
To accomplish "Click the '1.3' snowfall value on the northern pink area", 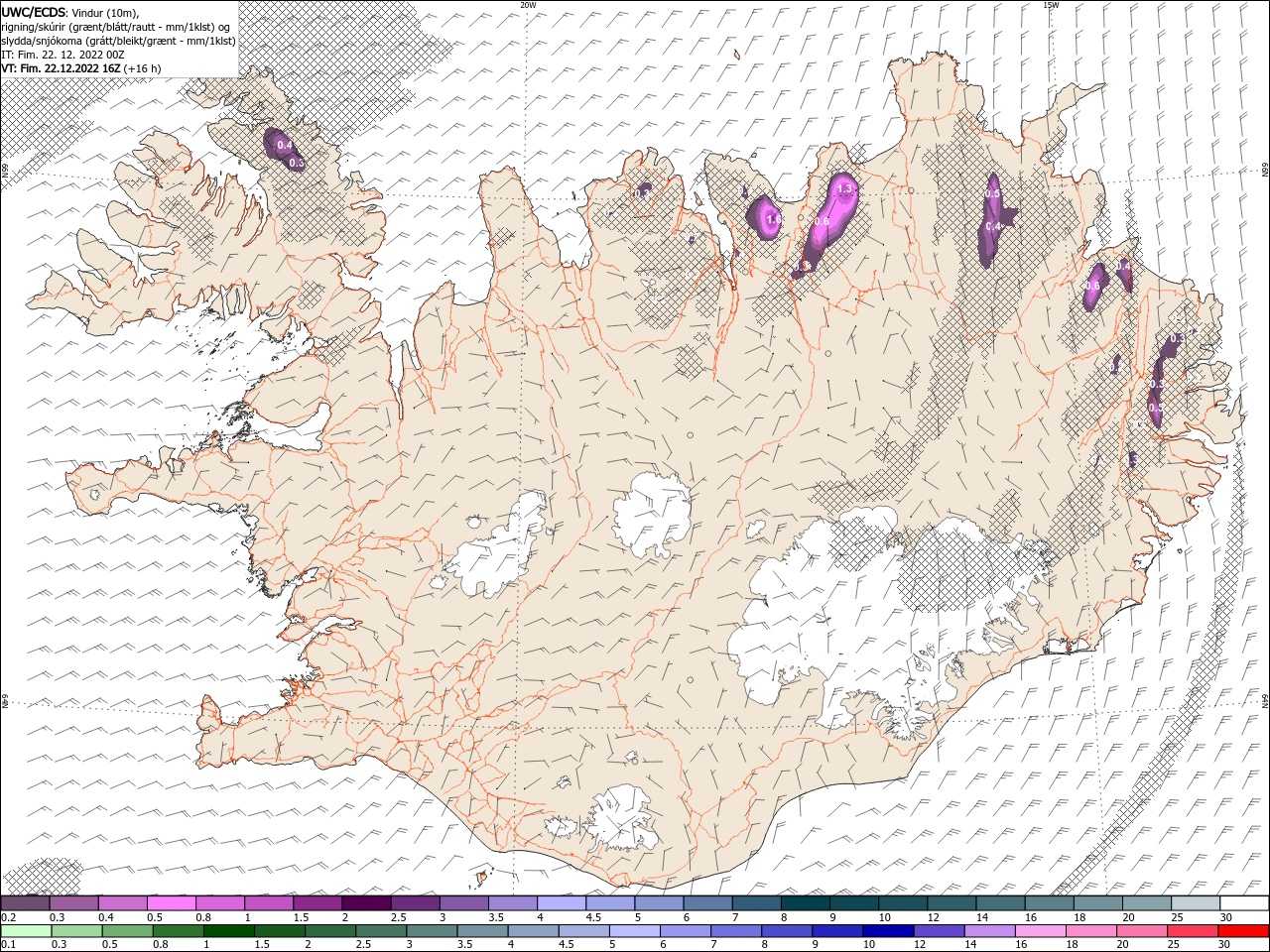I will pos(845,188).
